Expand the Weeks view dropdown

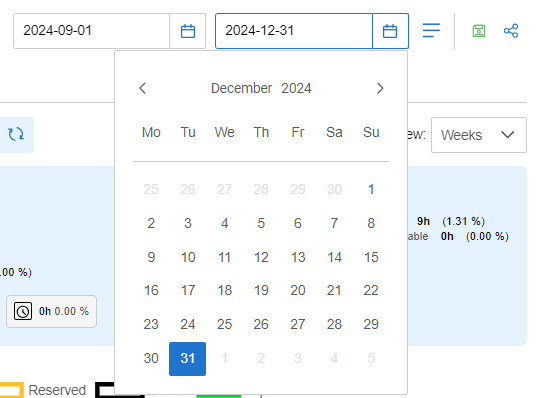pyautogui.click(x=479, y=135)
